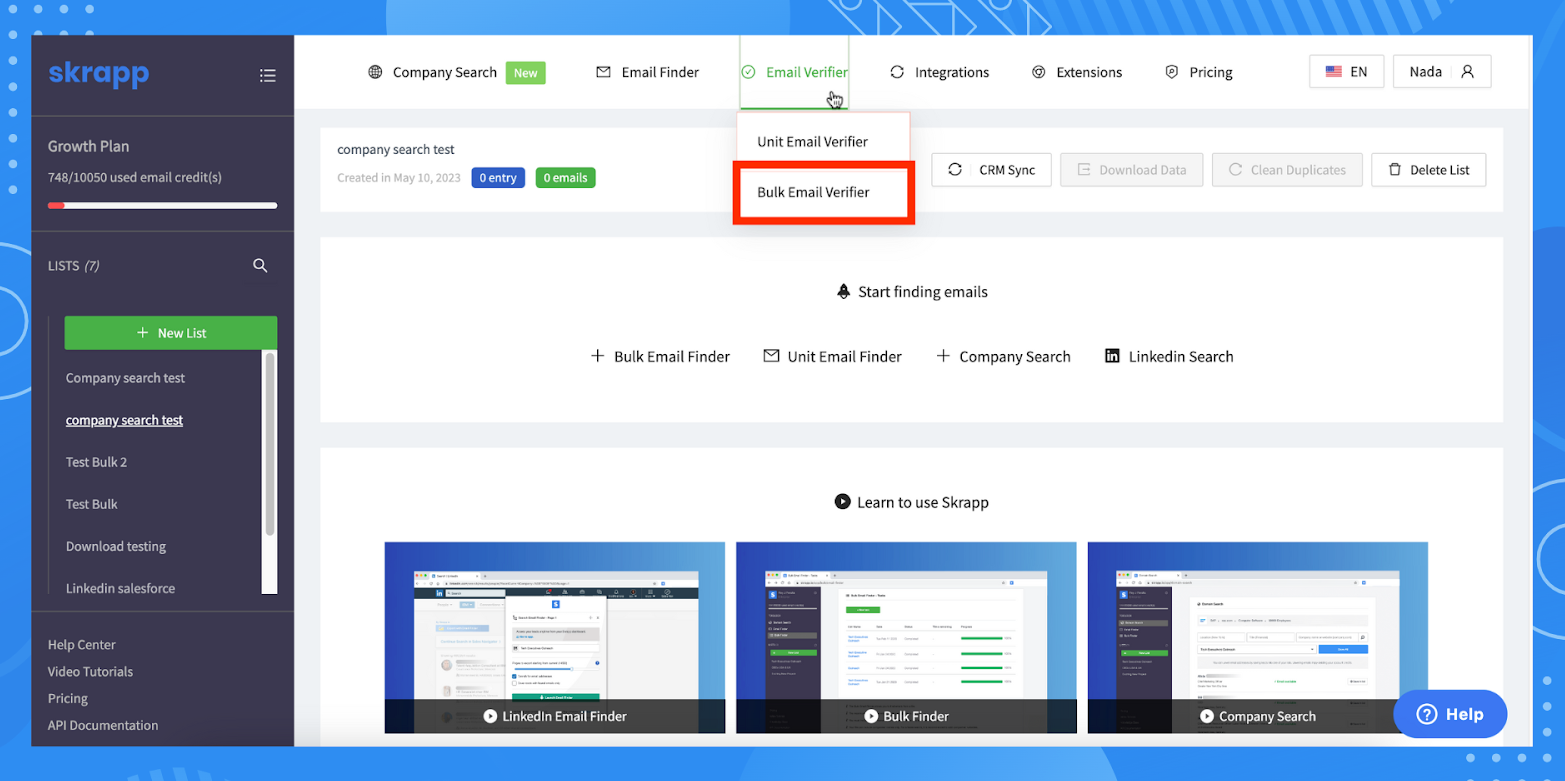This screenshot has width=1565, height=781.
Task: Open the sidebar Pricing link
Action: tap(68, 699)
